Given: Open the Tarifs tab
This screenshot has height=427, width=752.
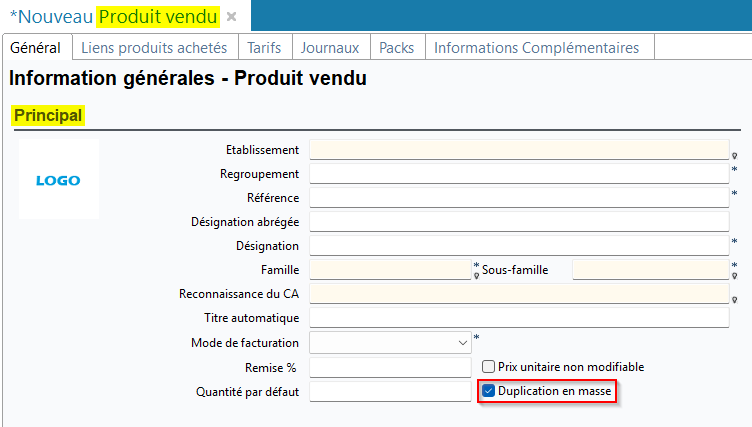Looking at the screenshot, I should (x=264, y=47).
